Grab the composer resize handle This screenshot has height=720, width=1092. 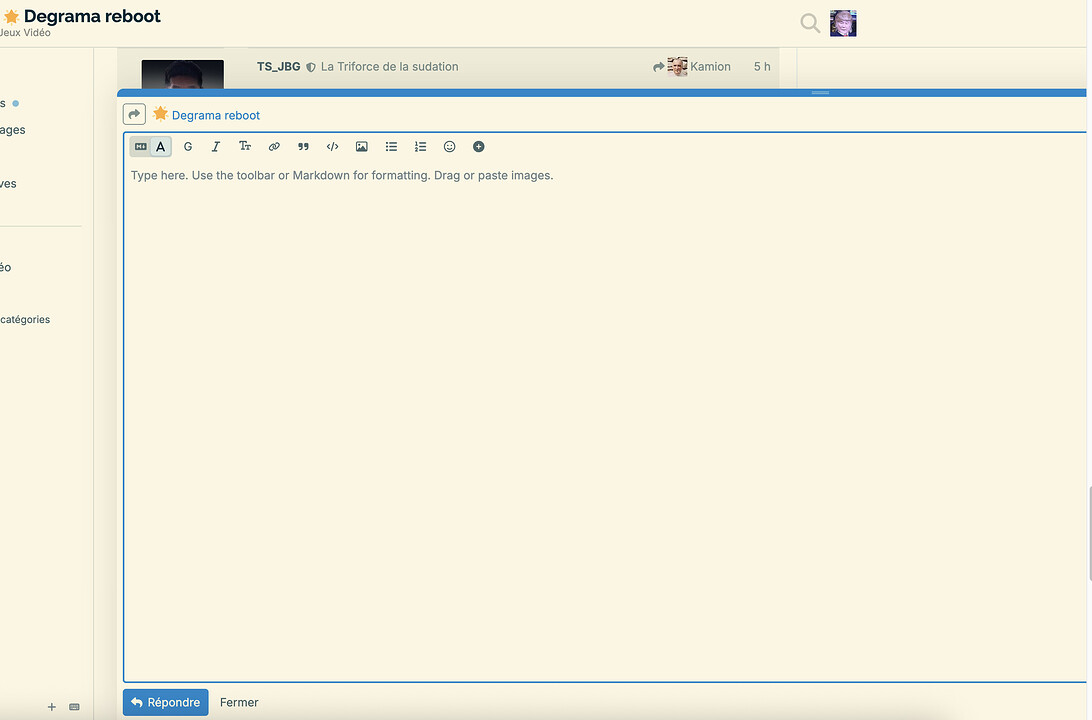pos(820,92)
